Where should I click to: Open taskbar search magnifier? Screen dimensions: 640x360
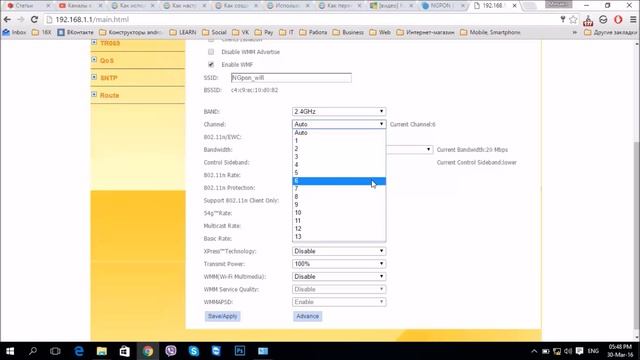tap(33, 351)
